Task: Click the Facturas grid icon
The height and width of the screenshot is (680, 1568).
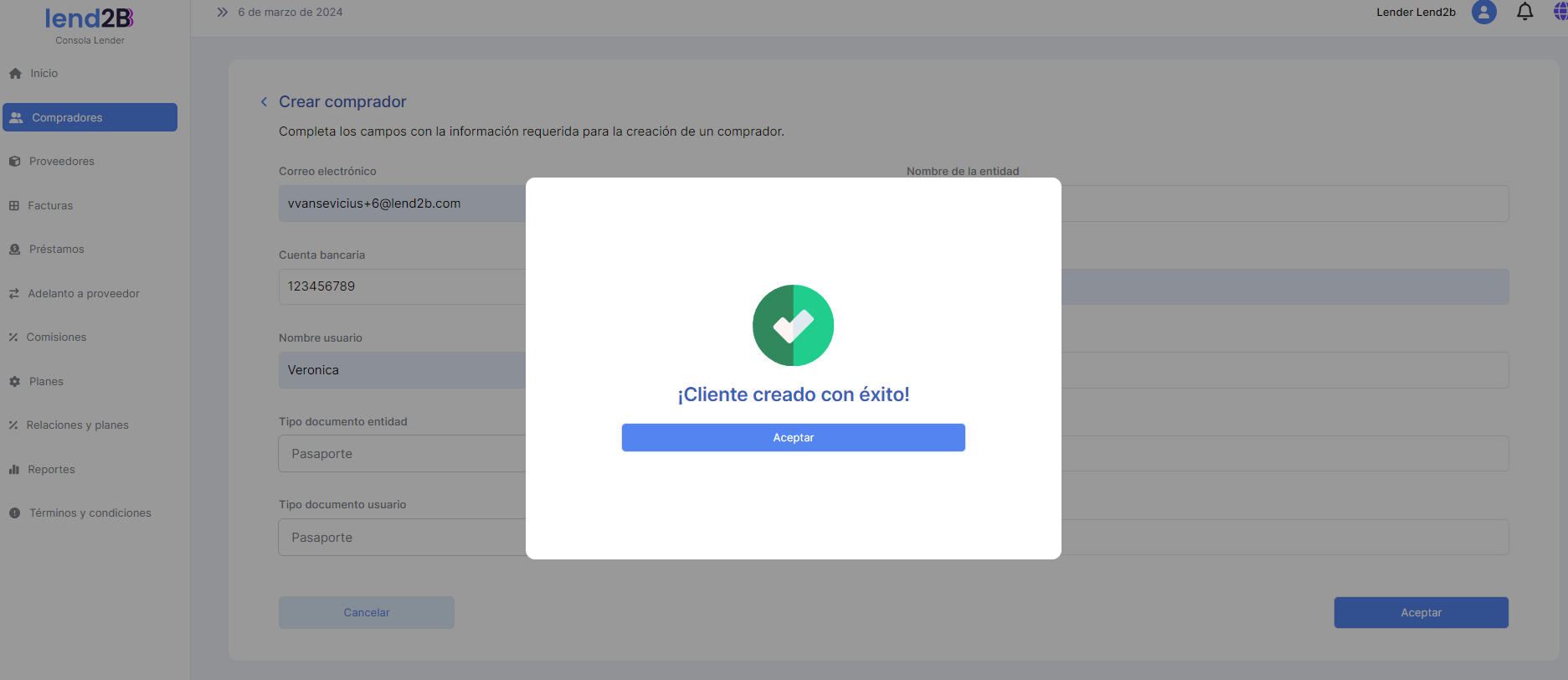Action: [x=14, y=205]
